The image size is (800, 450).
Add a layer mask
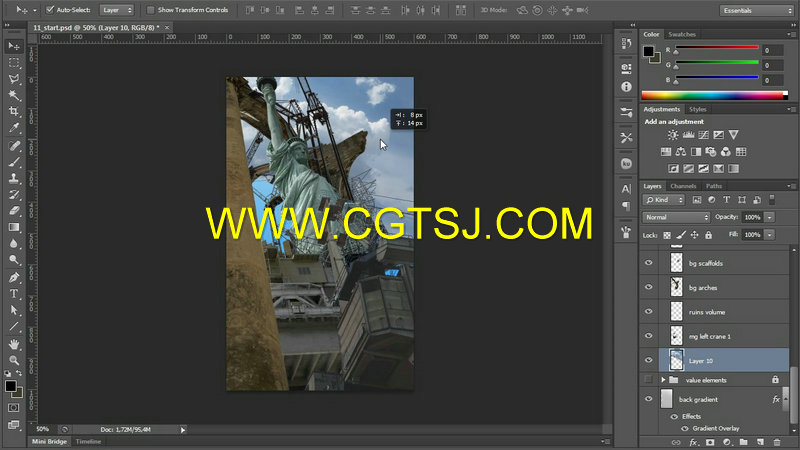coord(710,442)
